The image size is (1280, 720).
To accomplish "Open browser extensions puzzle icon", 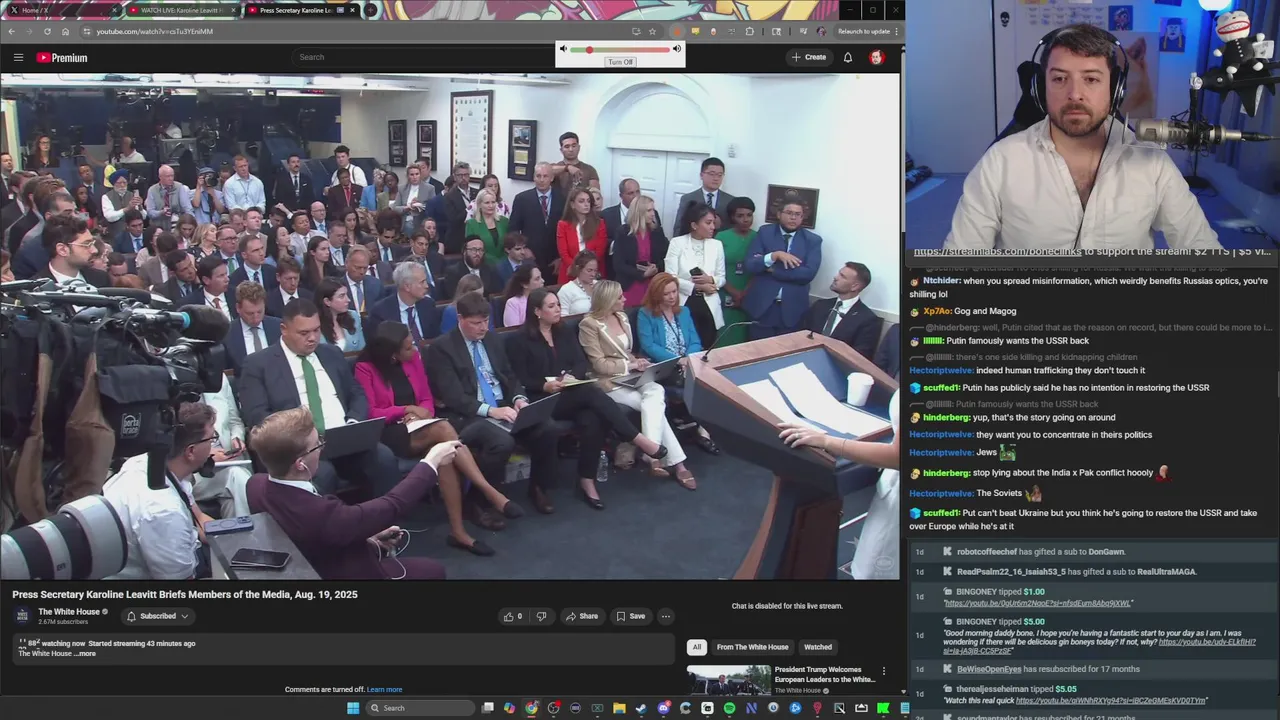I will tap(749, 31).
